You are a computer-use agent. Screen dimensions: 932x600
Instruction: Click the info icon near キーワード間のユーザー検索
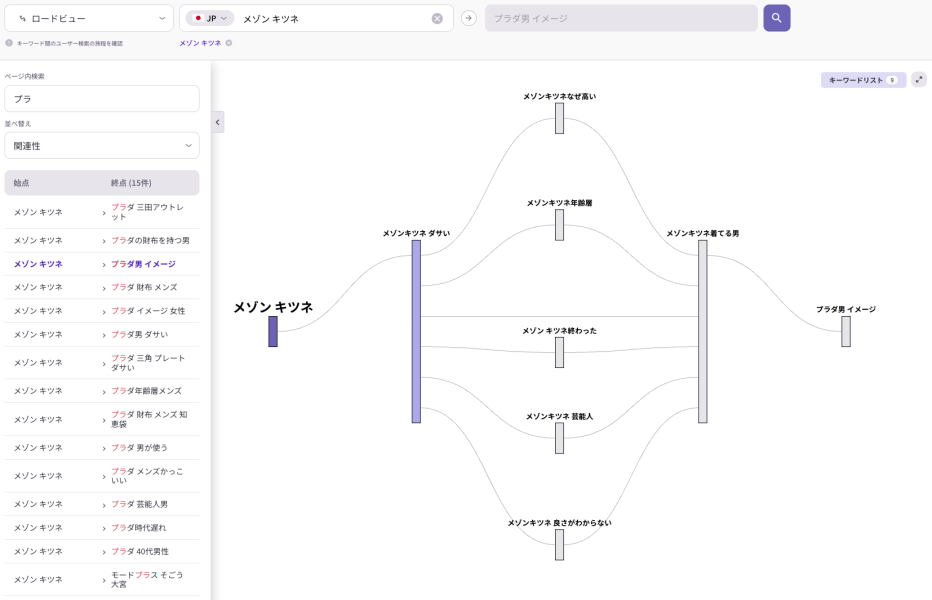coord(8,44)
